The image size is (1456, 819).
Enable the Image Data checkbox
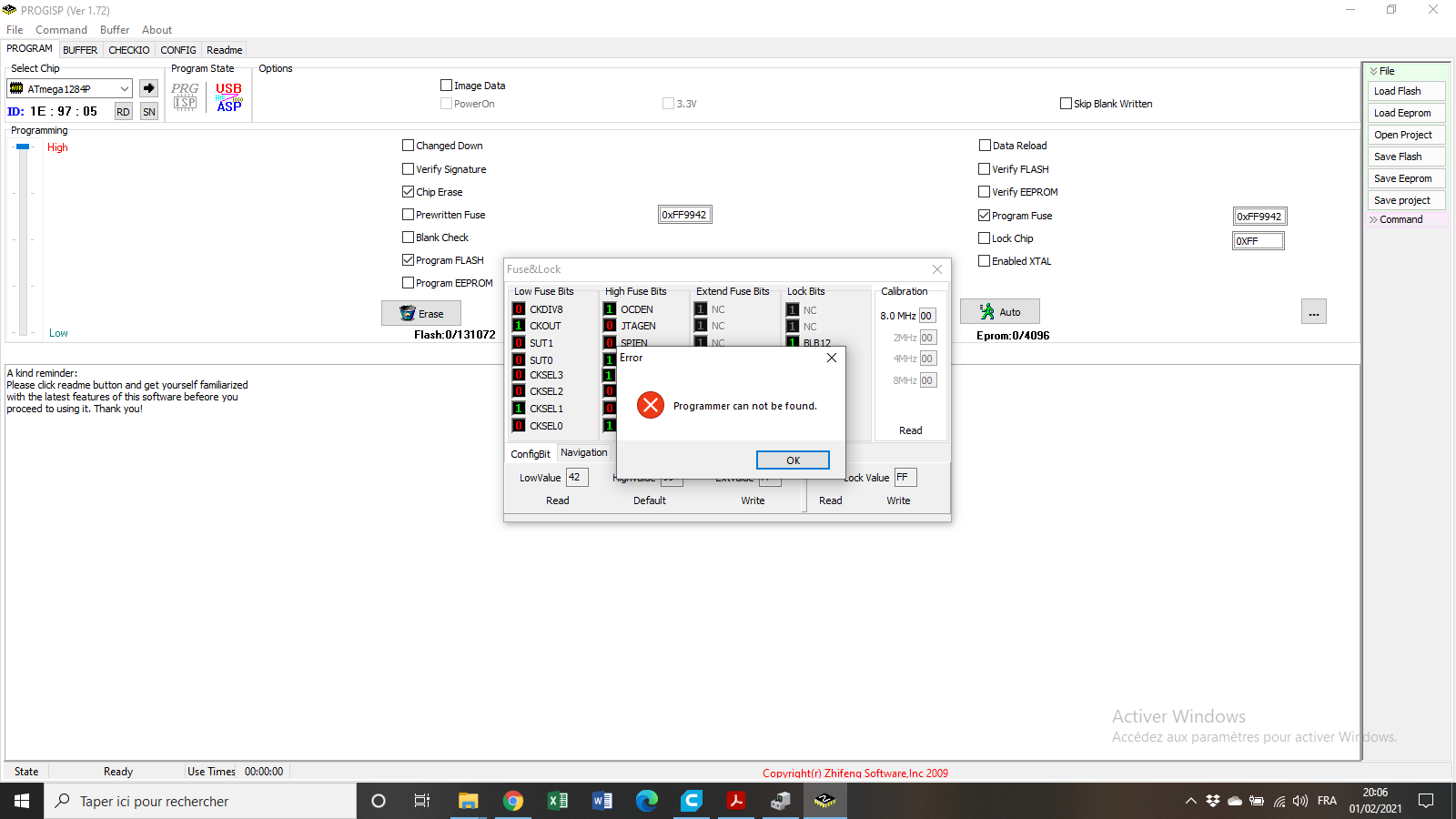[x=446, y=86]
